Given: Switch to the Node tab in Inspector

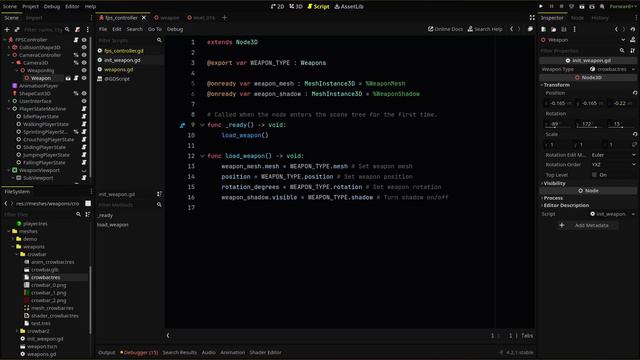Looking at the screenshot, I should click(x=577, y=18).
